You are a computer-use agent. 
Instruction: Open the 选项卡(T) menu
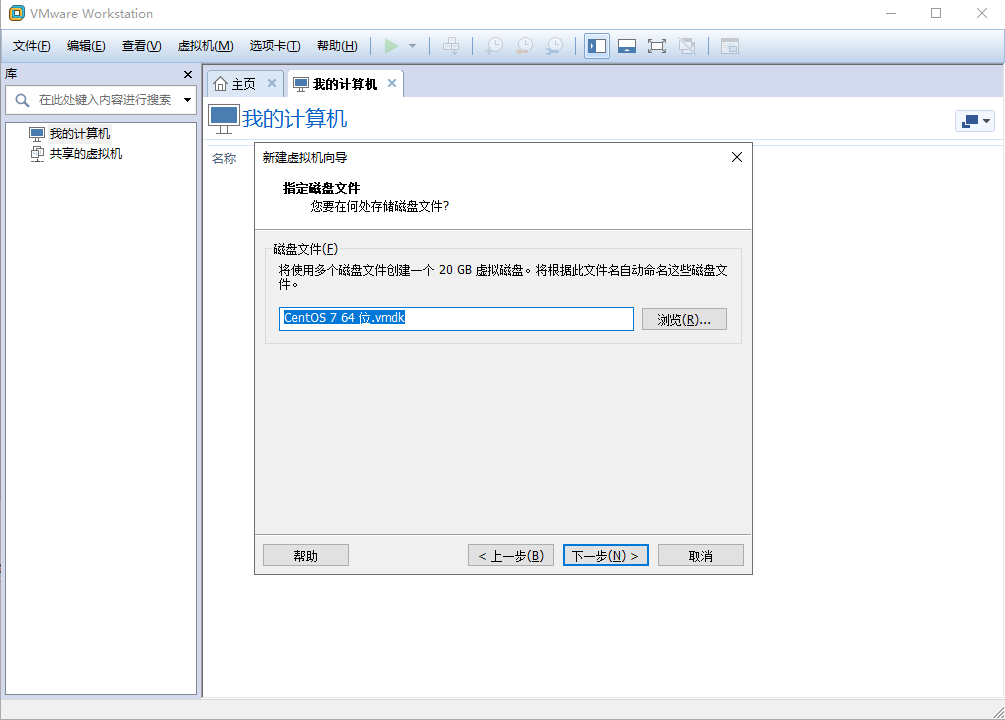coord(274,46)
